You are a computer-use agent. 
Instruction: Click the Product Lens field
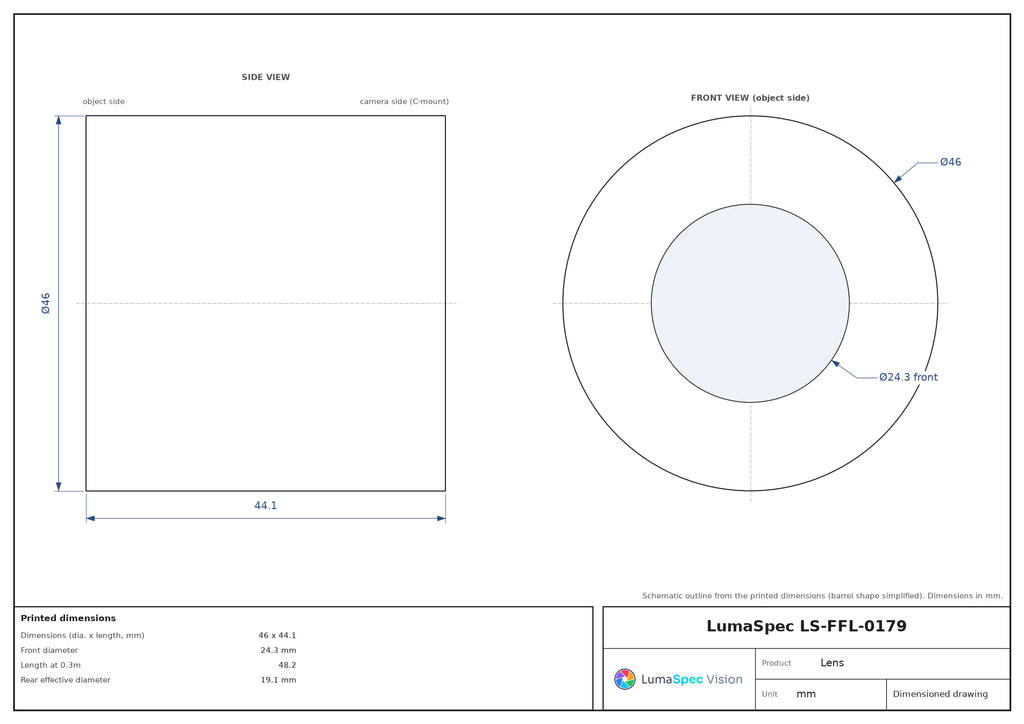tap(882, 663)
